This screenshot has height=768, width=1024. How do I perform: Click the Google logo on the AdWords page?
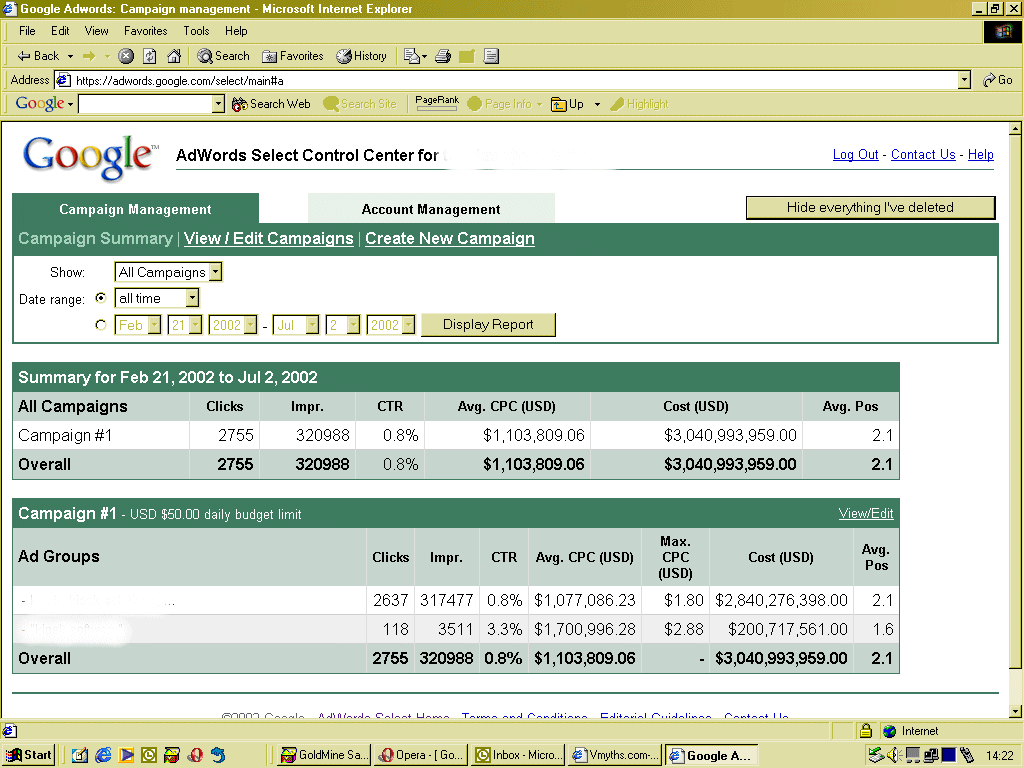89,157
